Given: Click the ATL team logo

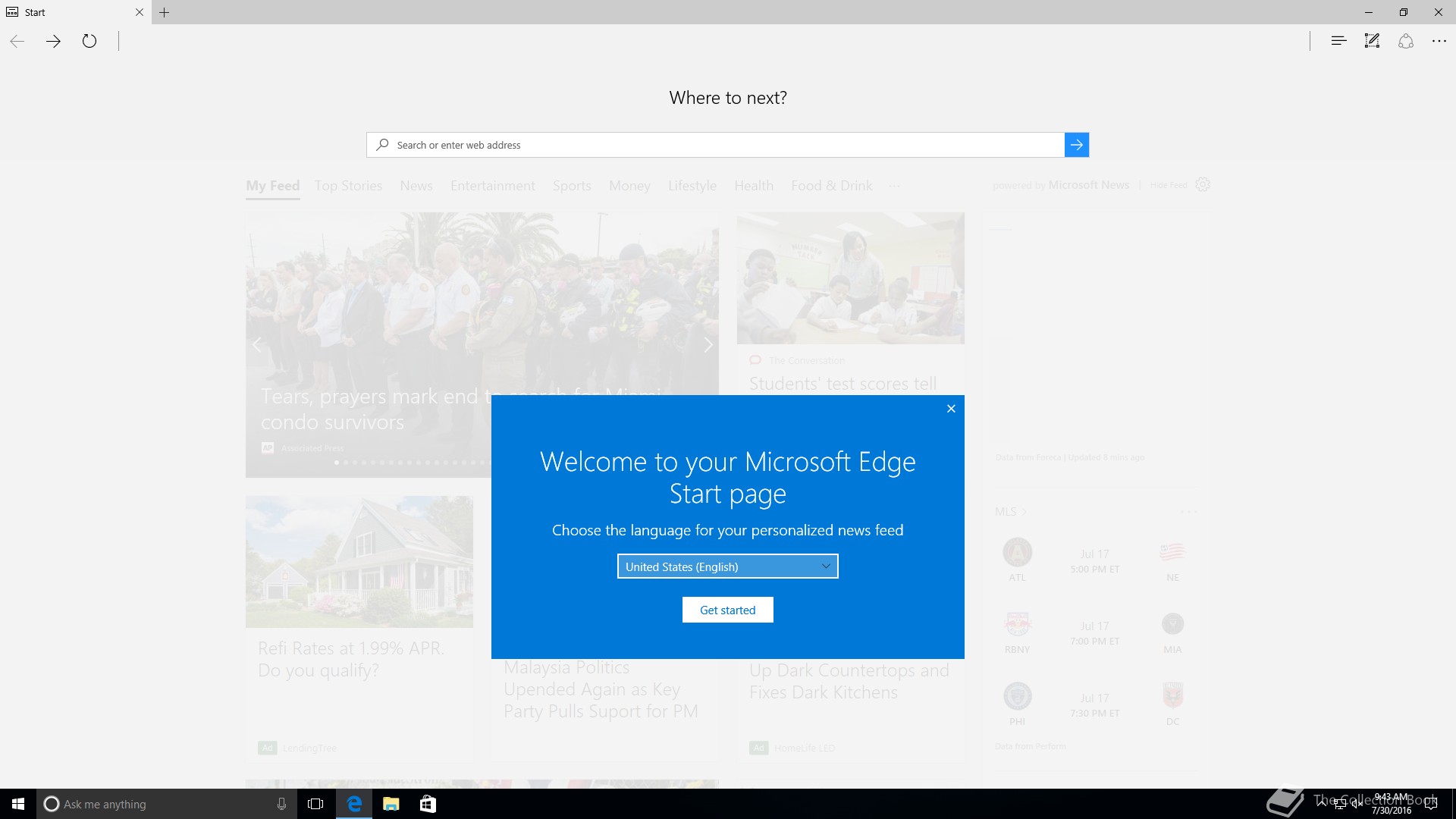Looking at the screenshot, I should pyautogui.click(x=1018, y=552).
